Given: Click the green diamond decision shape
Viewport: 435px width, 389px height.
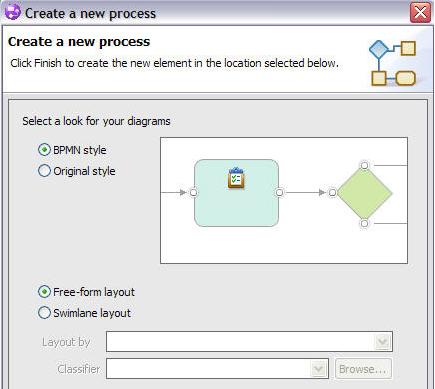Looking at the screenshot, I should click(365, 193).
